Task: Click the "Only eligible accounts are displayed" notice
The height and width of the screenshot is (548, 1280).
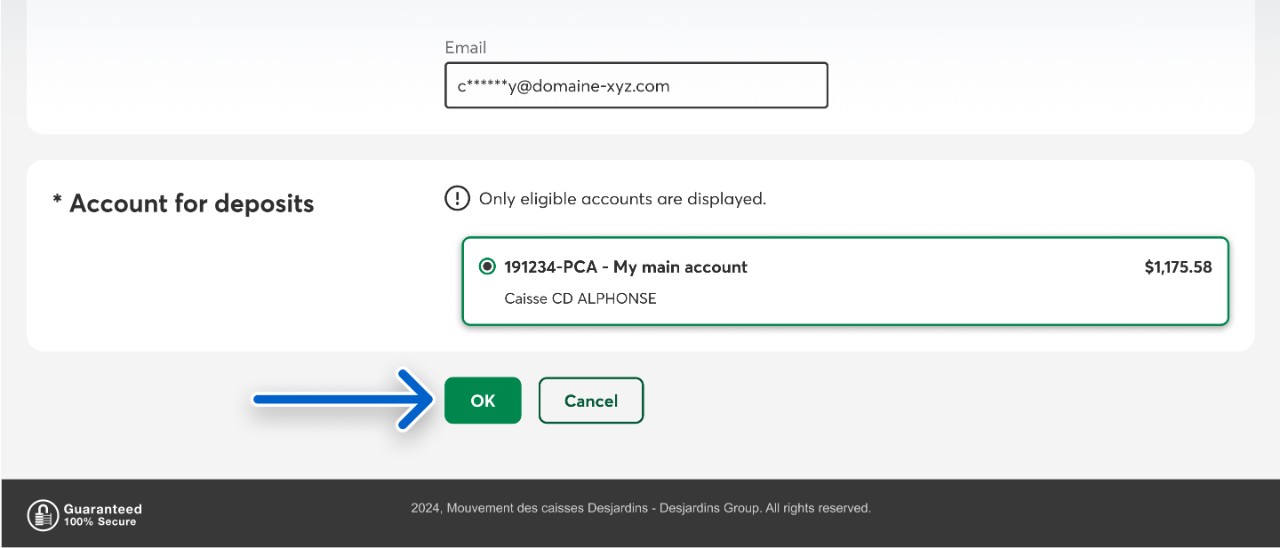Action: [622, 198]
